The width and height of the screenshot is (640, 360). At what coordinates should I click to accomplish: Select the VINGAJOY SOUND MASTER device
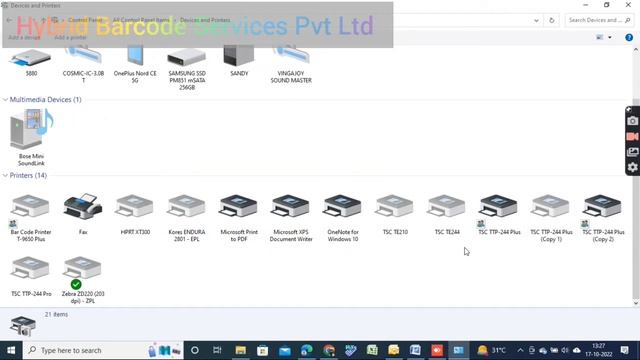(x=291, y=65)
